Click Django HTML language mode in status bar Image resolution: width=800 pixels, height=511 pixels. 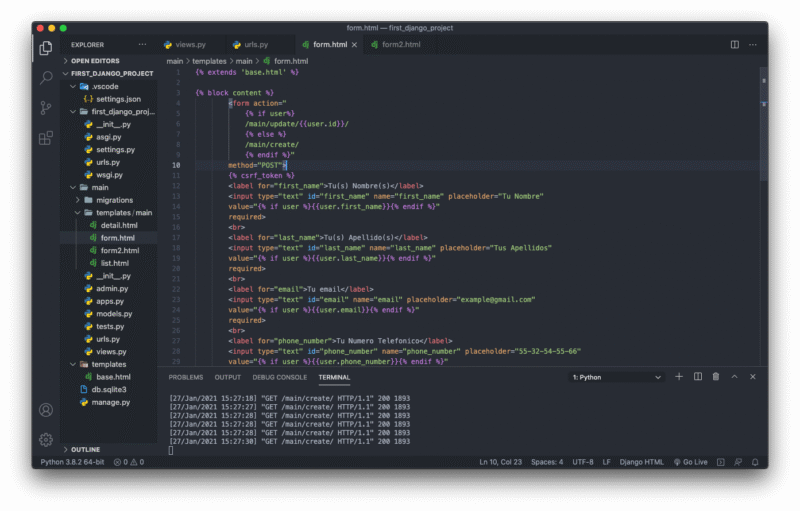tap(639, 462)
